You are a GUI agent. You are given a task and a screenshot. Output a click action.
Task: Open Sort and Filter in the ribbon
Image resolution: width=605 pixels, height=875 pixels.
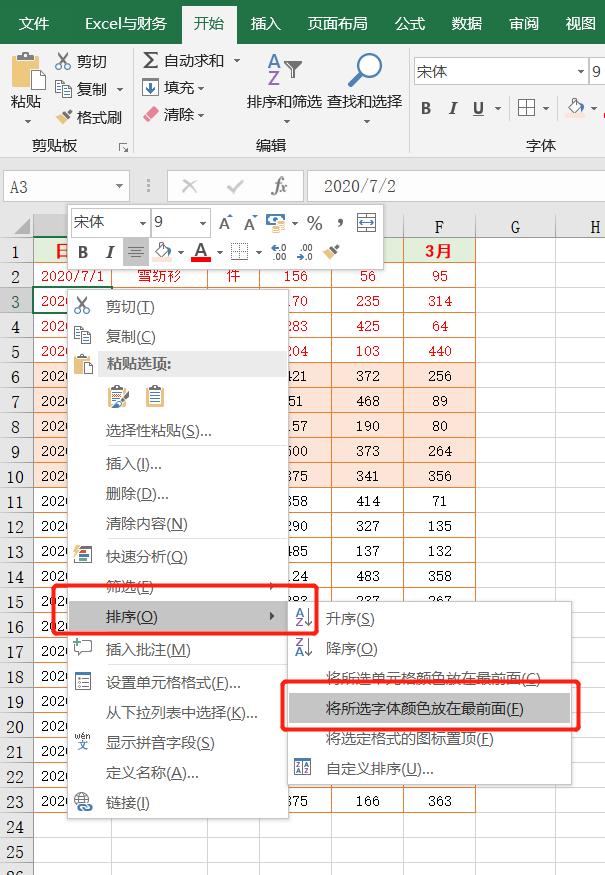(x=284, y=88)
